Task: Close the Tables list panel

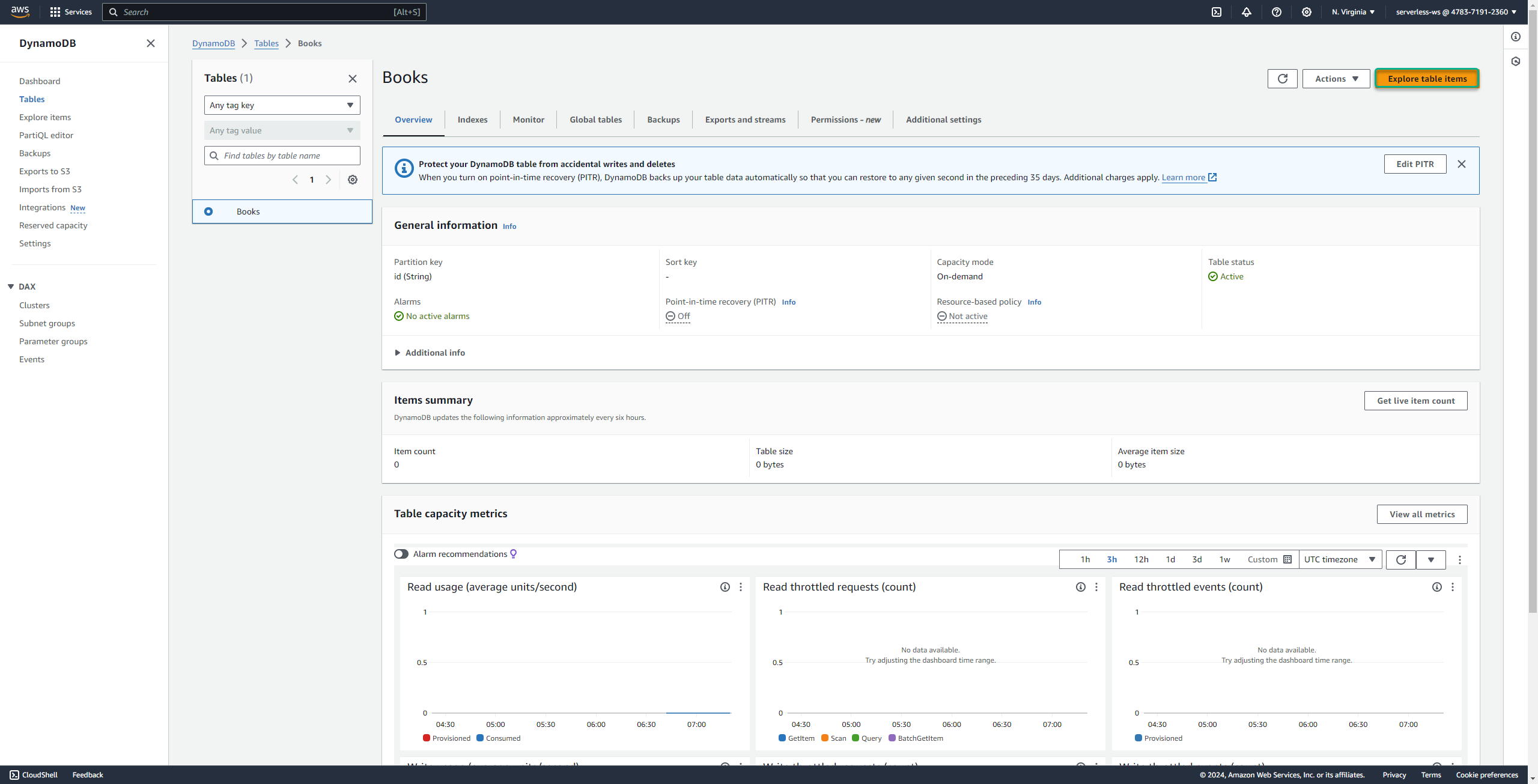Action: pyautogui.click(x=353, y=79)
